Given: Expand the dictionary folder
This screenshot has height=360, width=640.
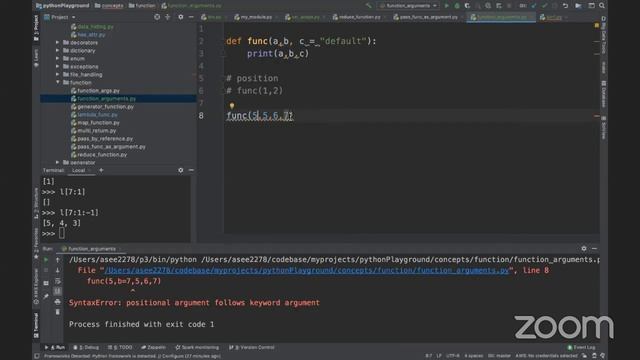Looking at the screenshot, I should [x=58, y=51].
